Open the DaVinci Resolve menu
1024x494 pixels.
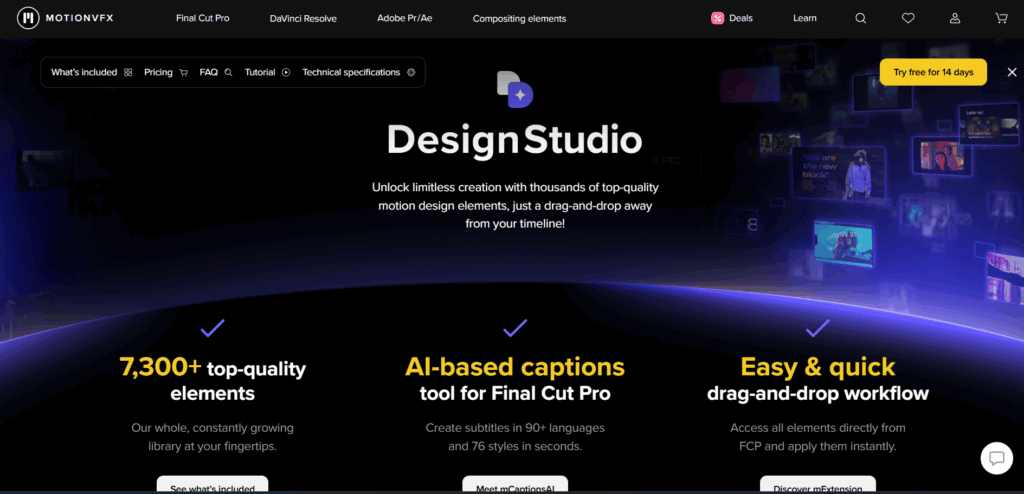pos(303,18)
